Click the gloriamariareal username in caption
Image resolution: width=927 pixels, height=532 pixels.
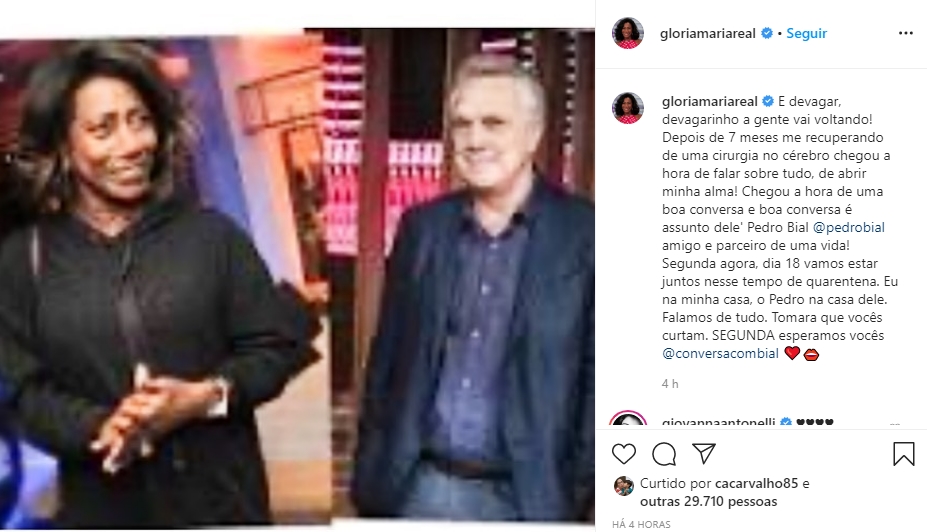pos(709,102)
